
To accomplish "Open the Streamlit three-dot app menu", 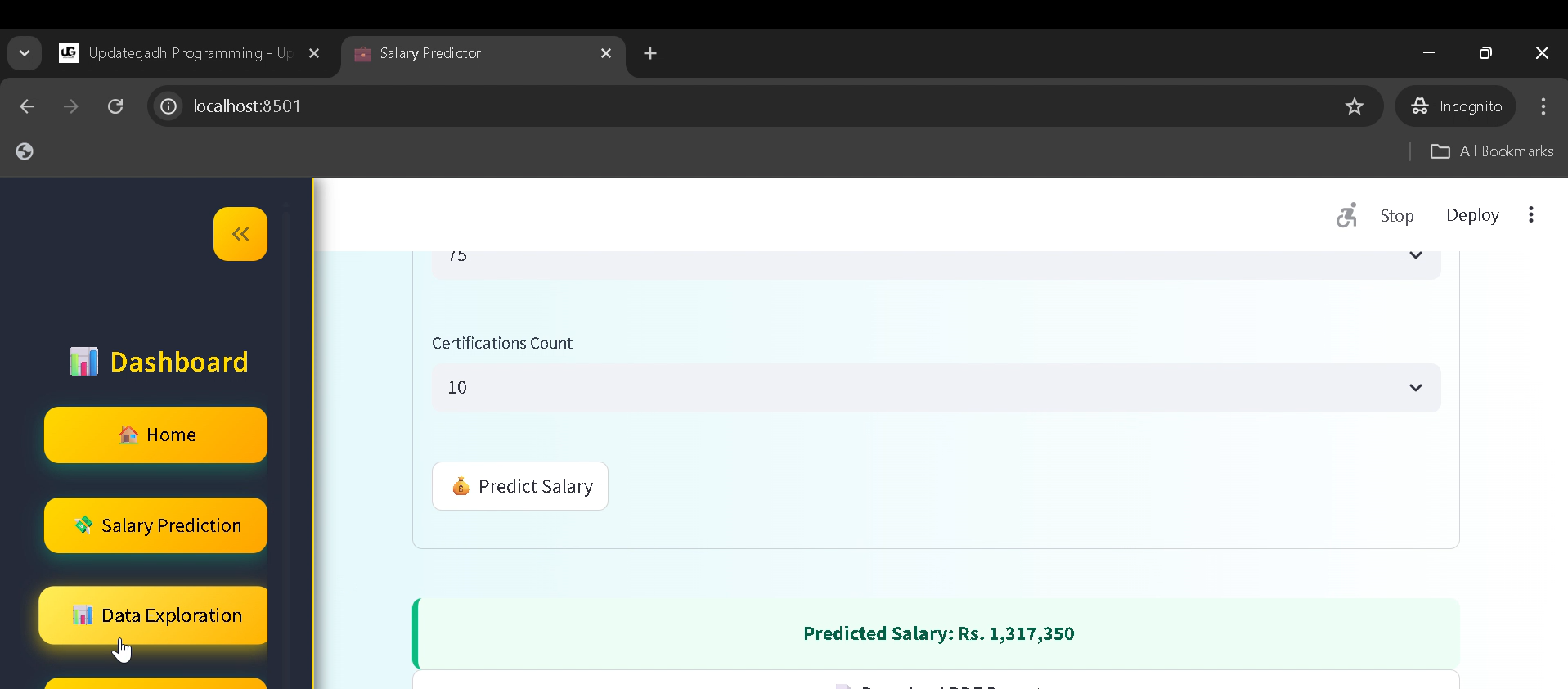I will [x=1530, y=215].
